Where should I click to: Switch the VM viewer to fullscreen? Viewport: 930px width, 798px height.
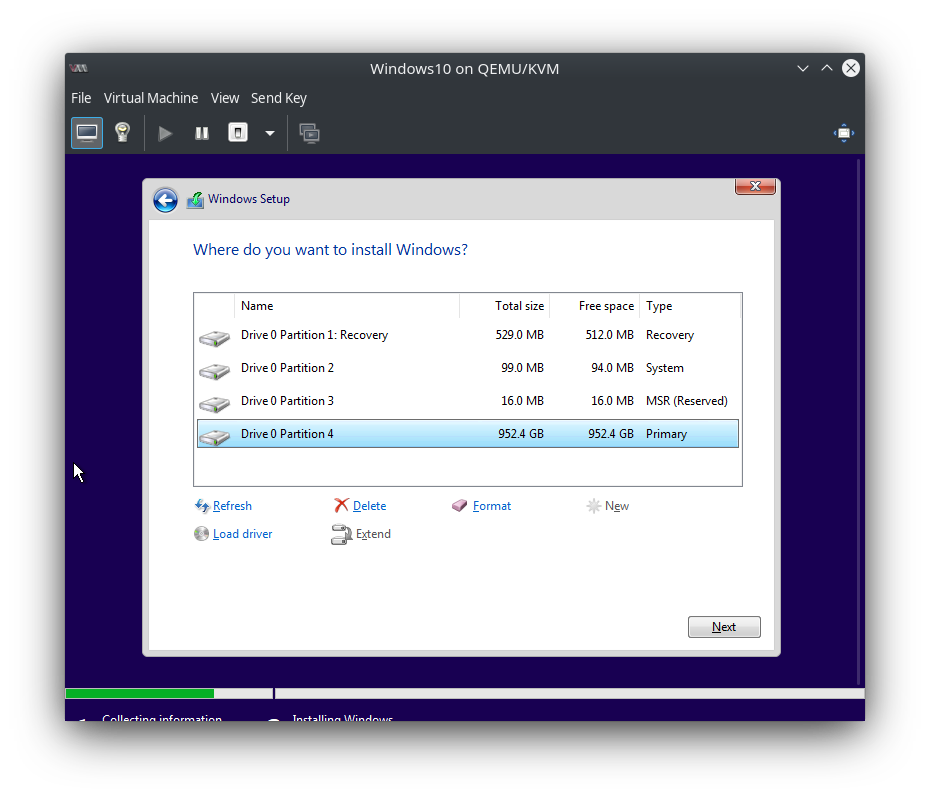tap(843, 133)
